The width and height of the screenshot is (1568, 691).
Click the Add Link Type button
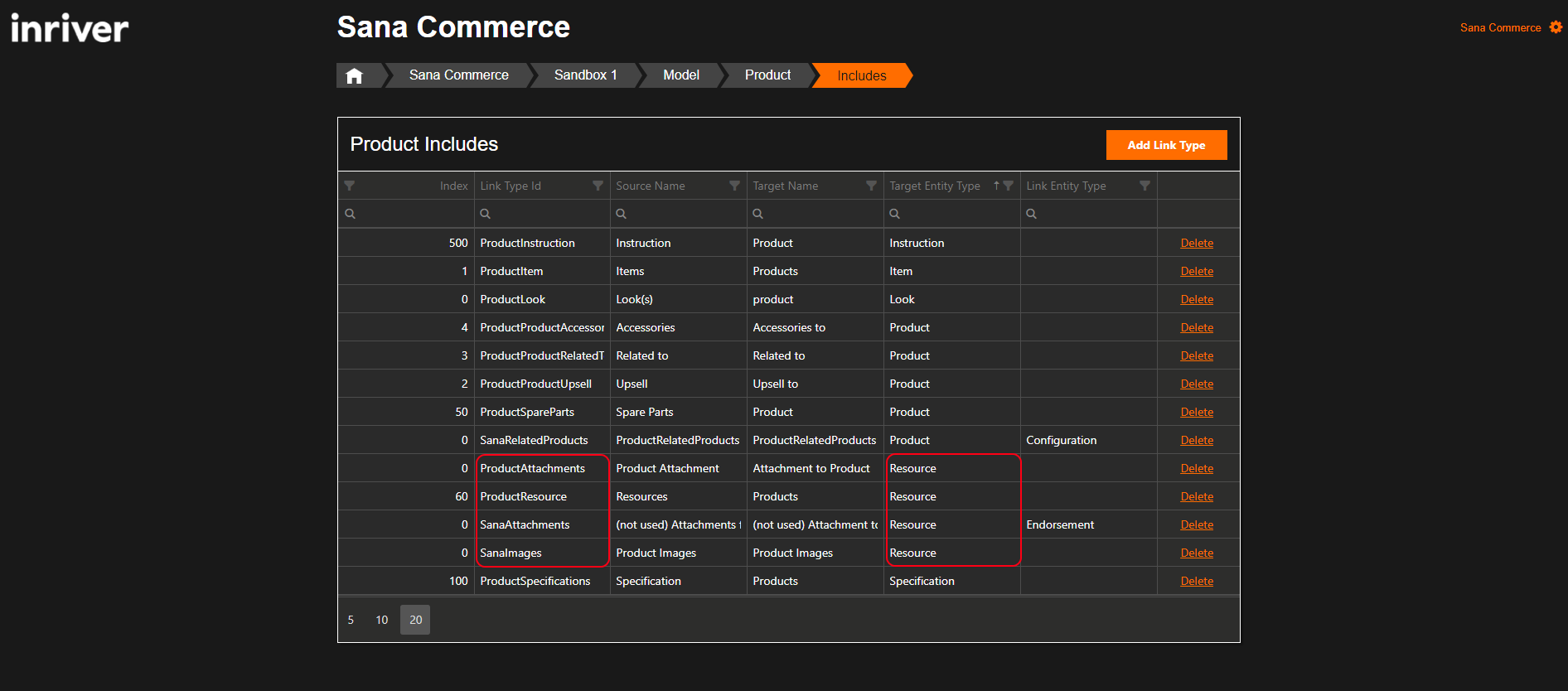pyautogui.click(x=1166, y=145)
